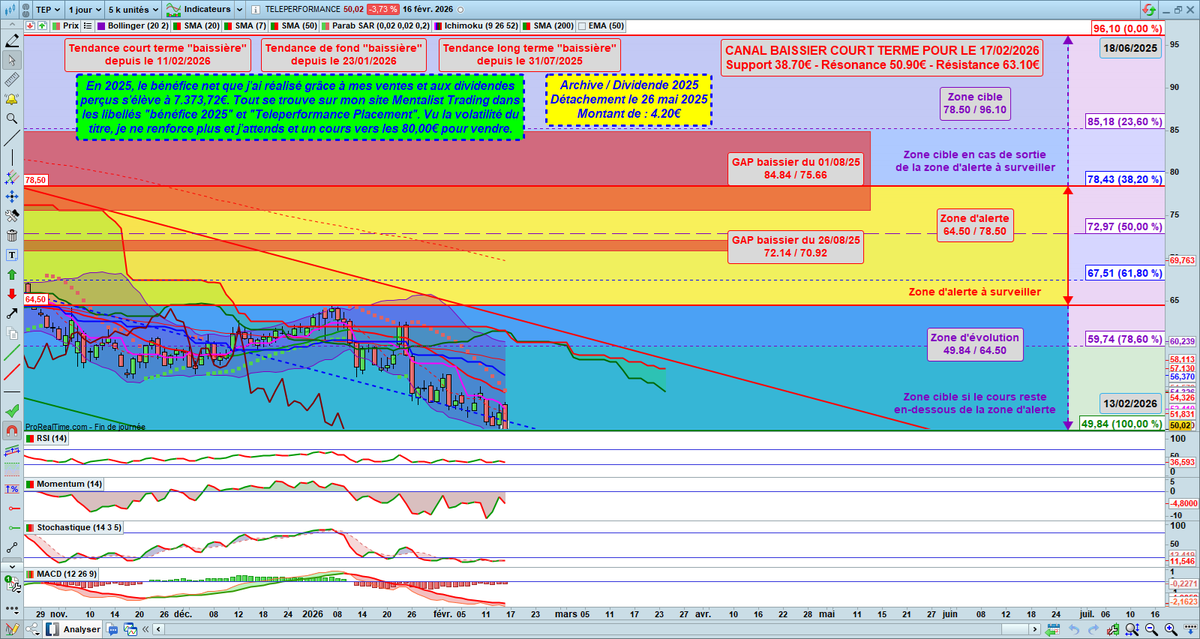This screenshot has width=1200, height=639.
Task: Select the green trendline tool
Action: pos(14,351)
